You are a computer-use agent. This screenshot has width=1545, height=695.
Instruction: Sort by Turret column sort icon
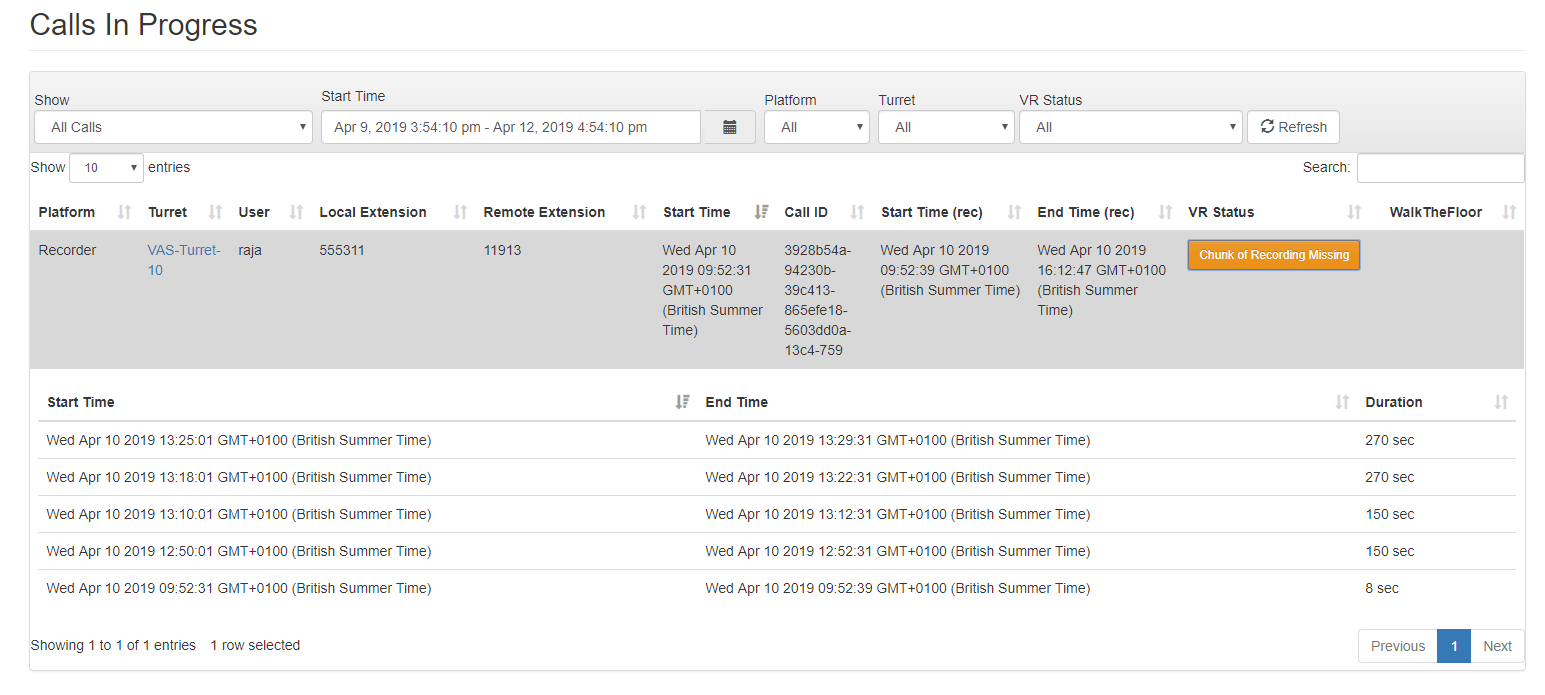pos(215,212)
